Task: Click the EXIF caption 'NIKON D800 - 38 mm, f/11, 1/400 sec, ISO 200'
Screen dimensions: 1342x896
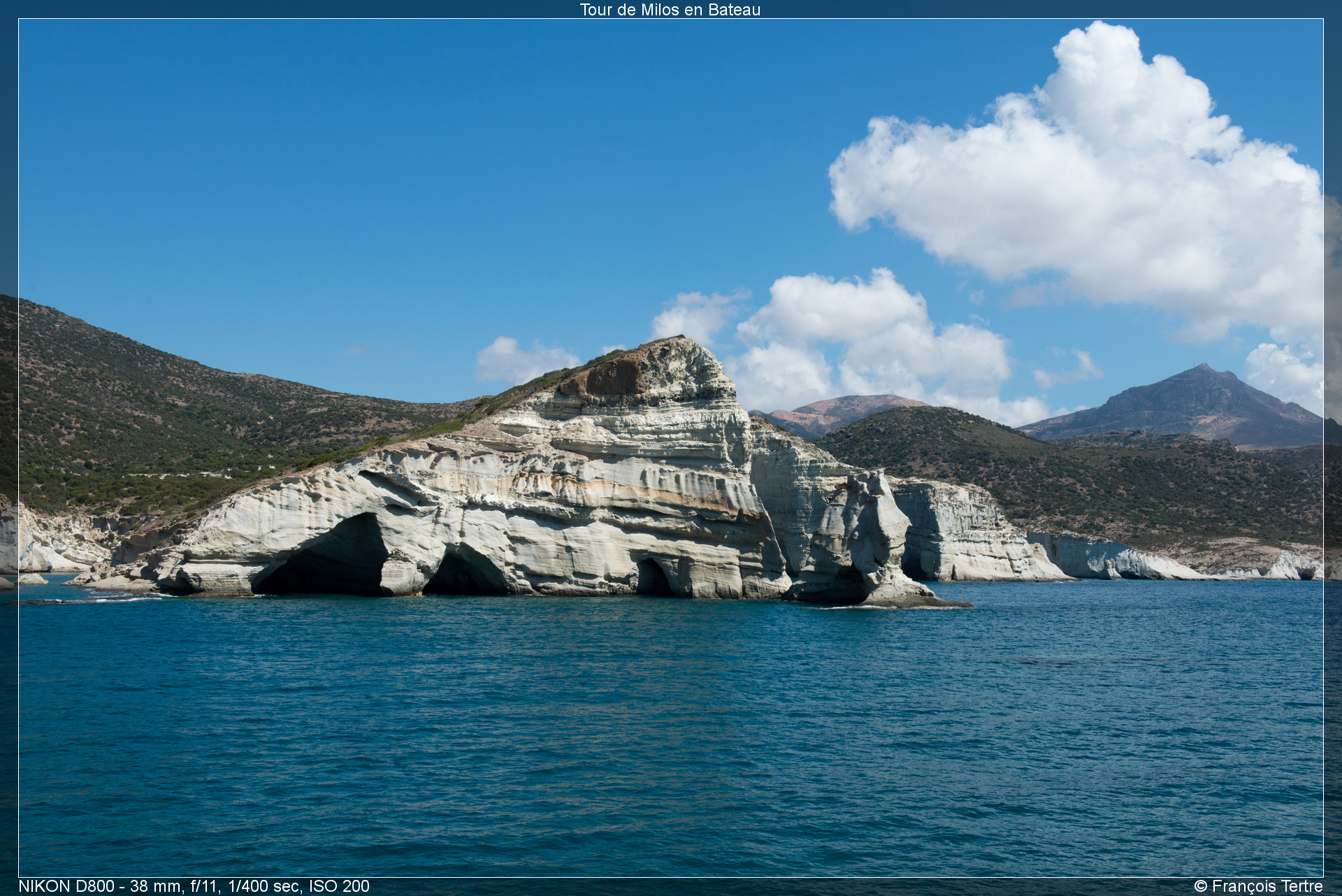Action: [x=194, y=886]
